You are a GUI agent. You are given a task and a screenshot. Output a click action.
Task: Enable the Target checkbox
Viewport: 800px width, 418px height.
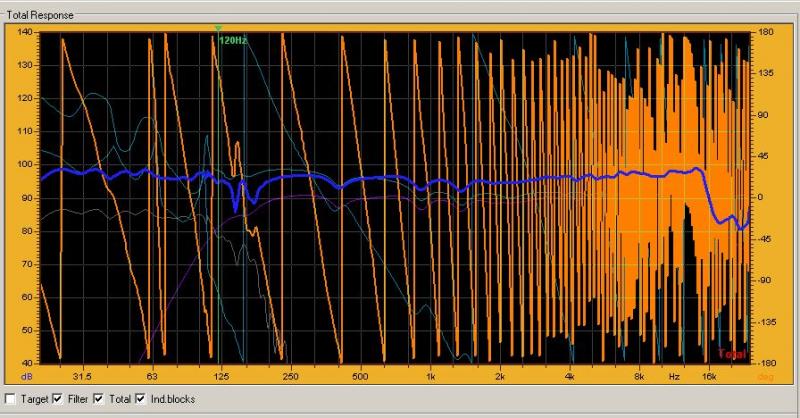(x=10, y=399)
